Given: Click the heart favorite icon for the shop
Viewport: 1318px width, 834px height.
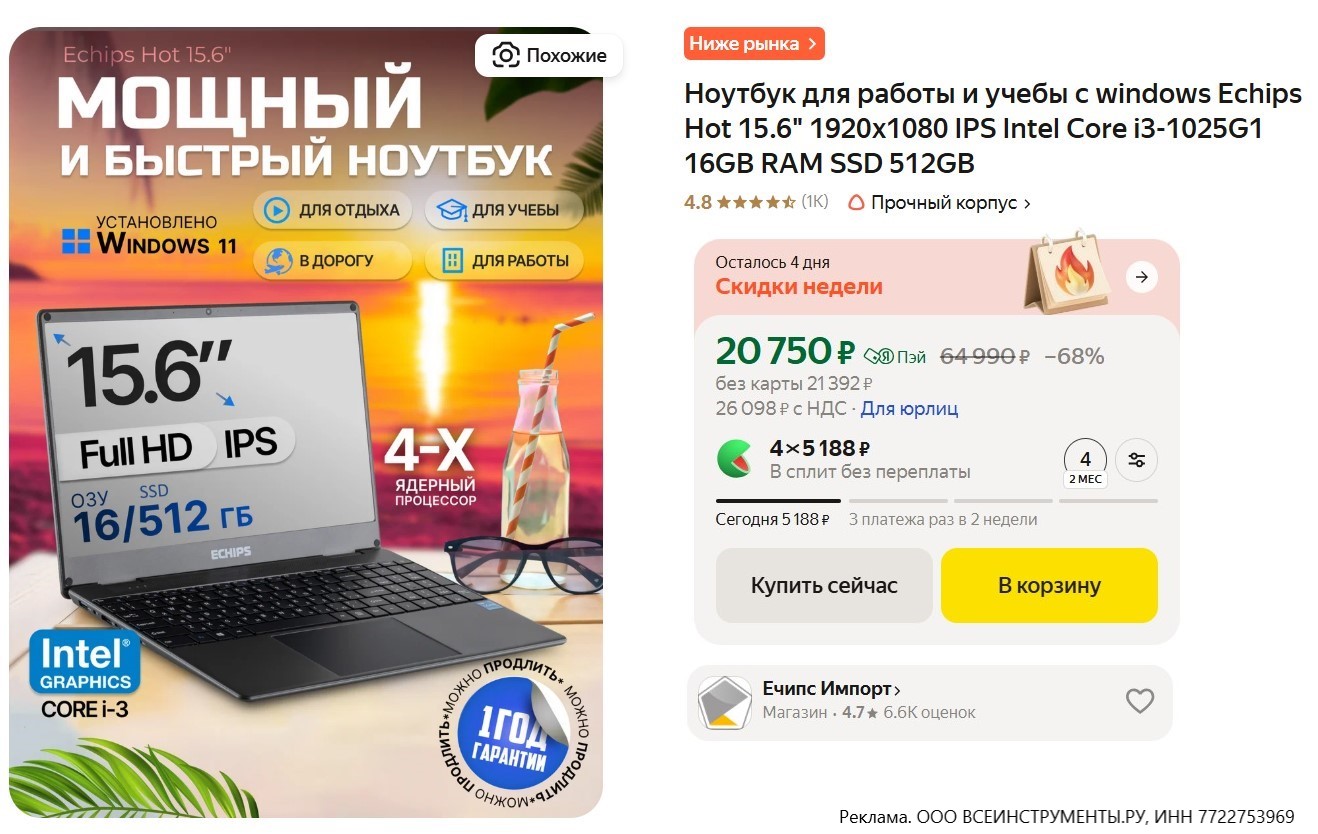Looking at the screenshot, I should click(1139, 701).
